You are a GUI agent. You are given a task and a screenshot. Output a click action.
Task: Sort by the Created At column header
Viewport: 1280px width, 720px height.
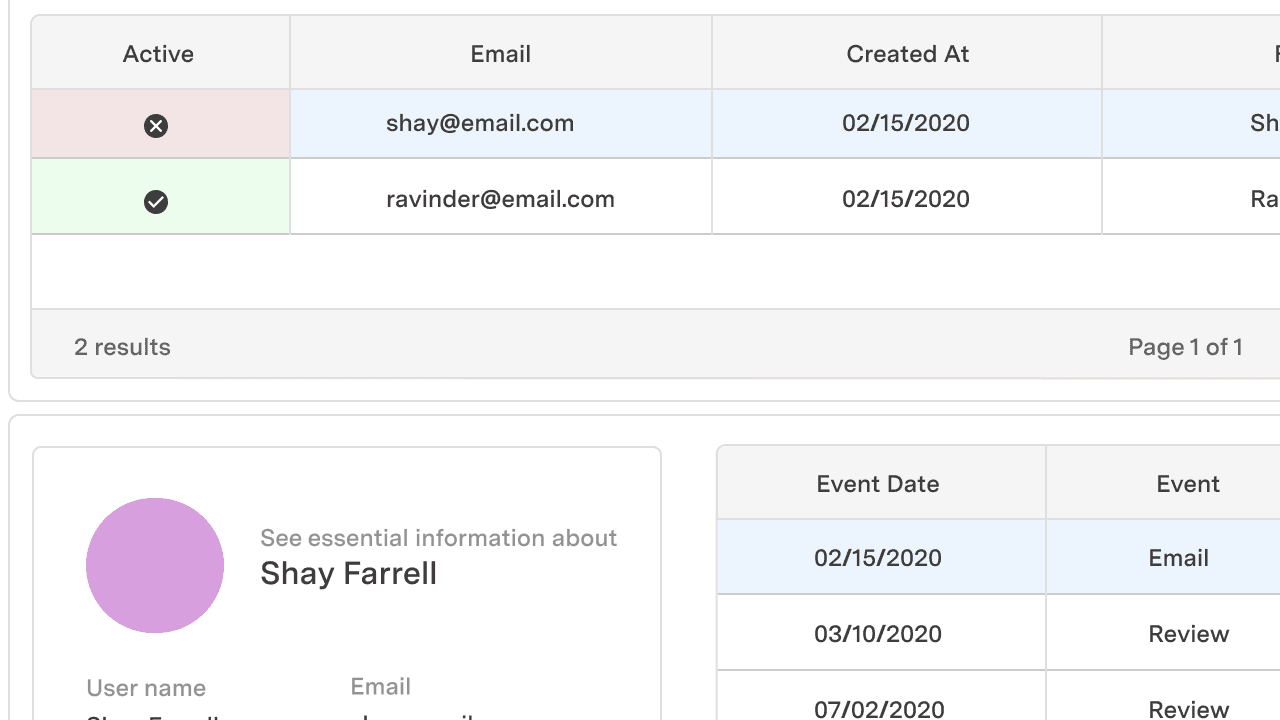[907, 54]
